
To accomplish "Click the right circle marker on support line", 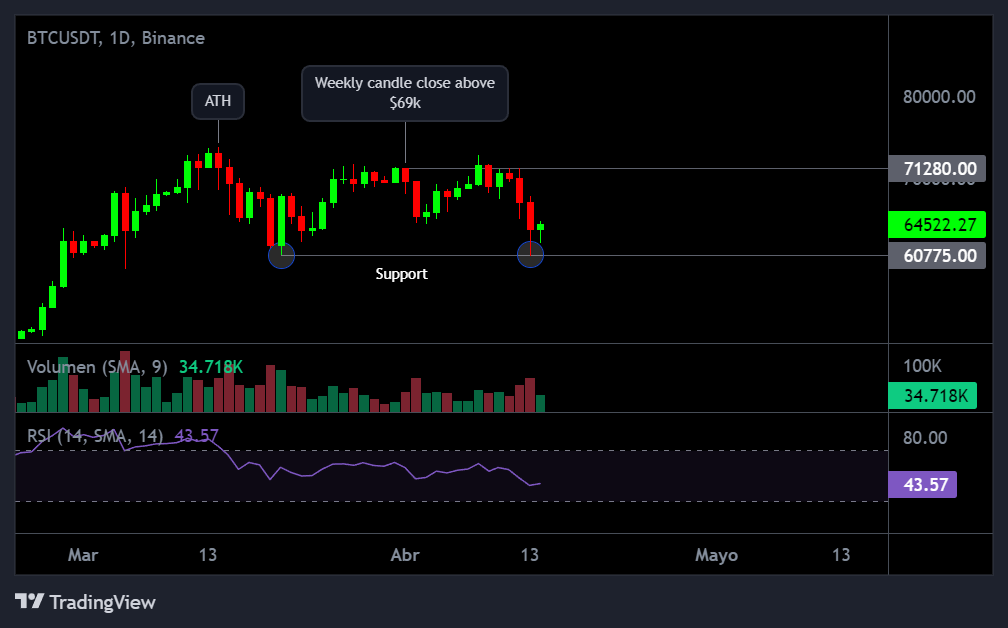I will [x=530, y=255].
